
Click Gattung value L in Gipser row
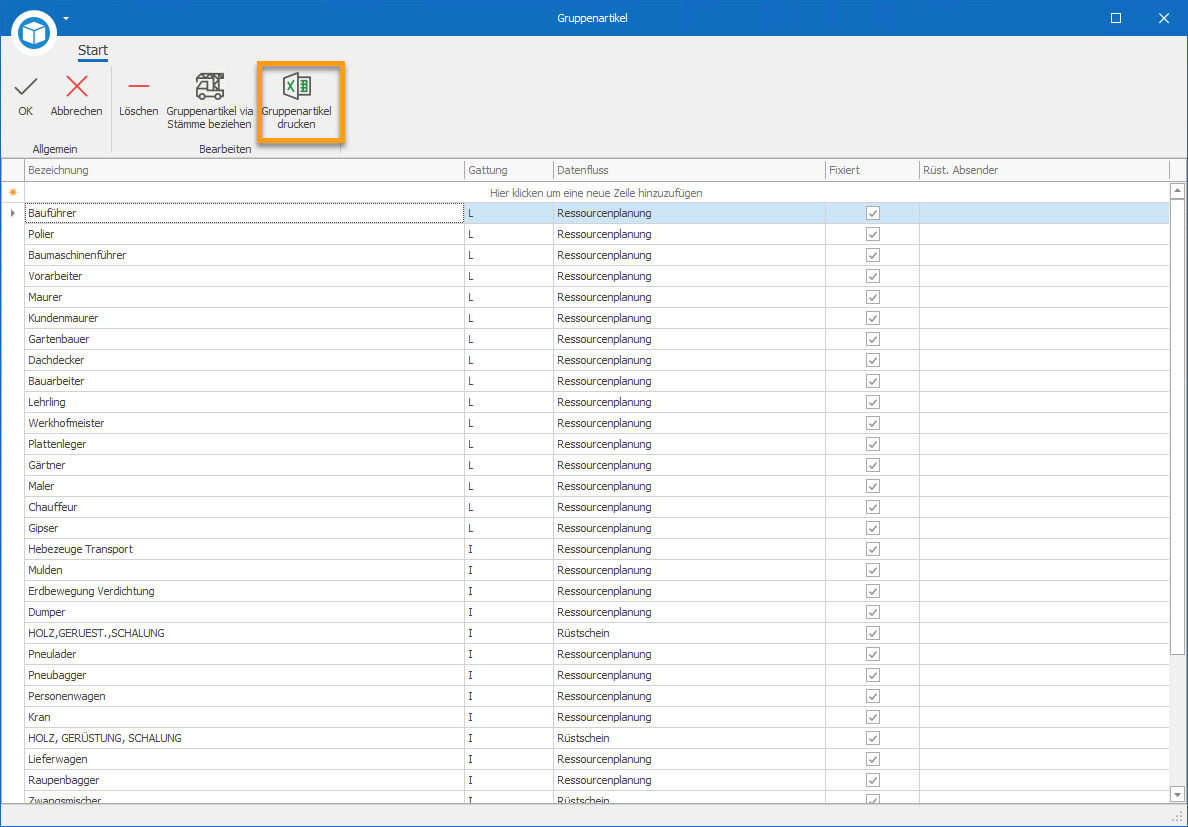(471, 528)
